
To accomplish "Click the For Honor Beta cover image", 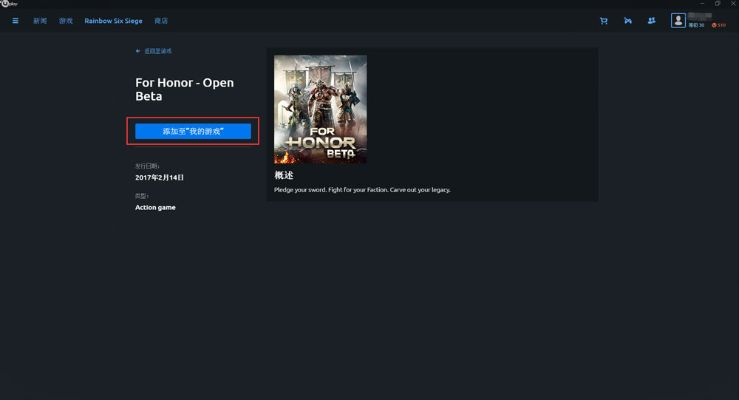I will pyautogui.click(x=320, y=109).
